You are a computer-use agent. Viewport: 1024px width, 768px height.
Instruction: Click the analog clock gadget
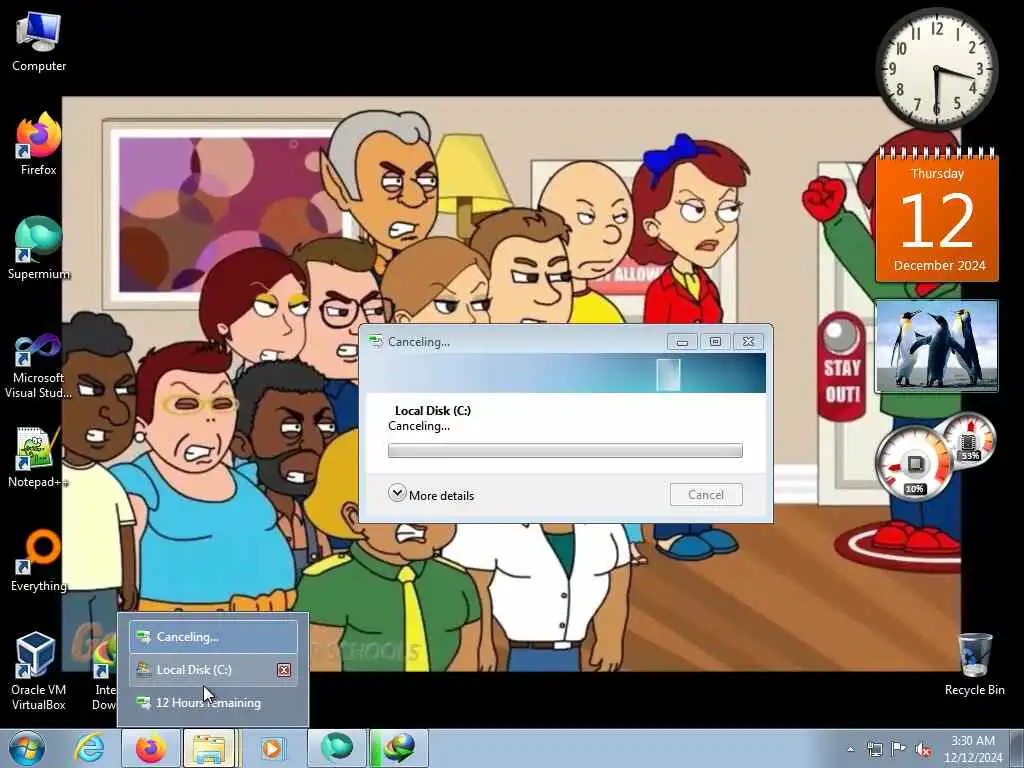(936, 69)
